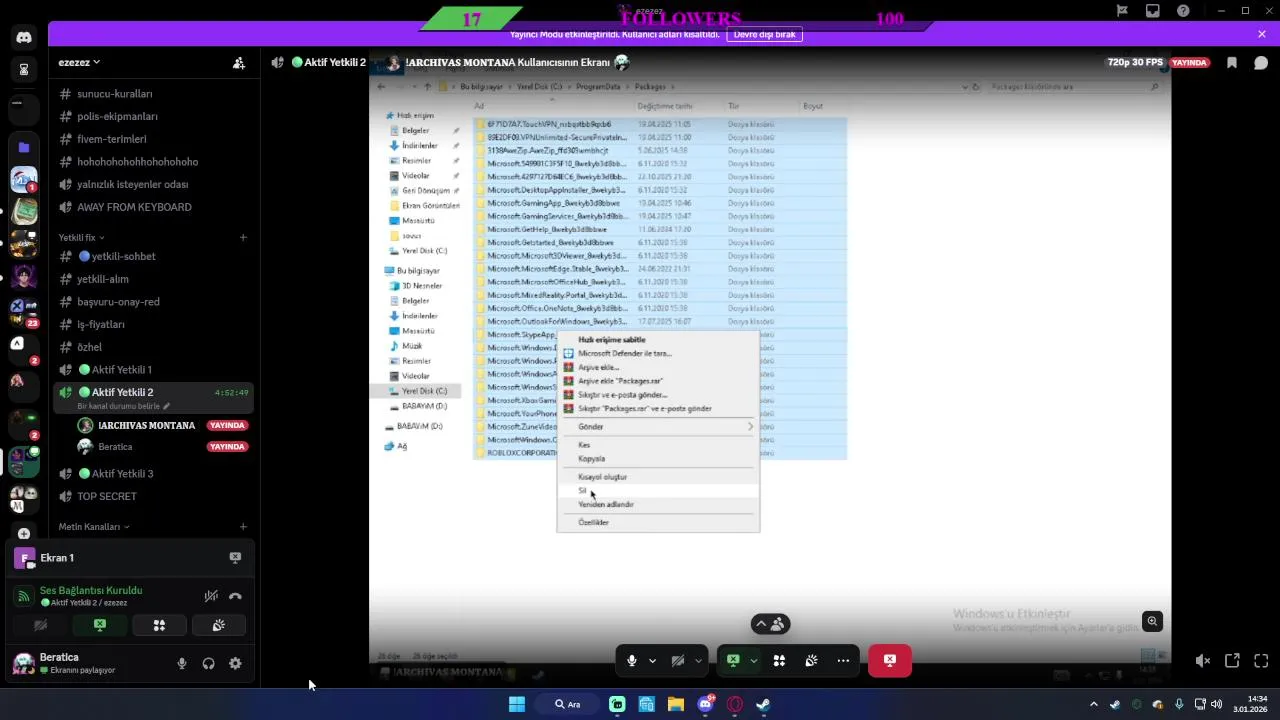Open activities icon in the call control bar

779,661
